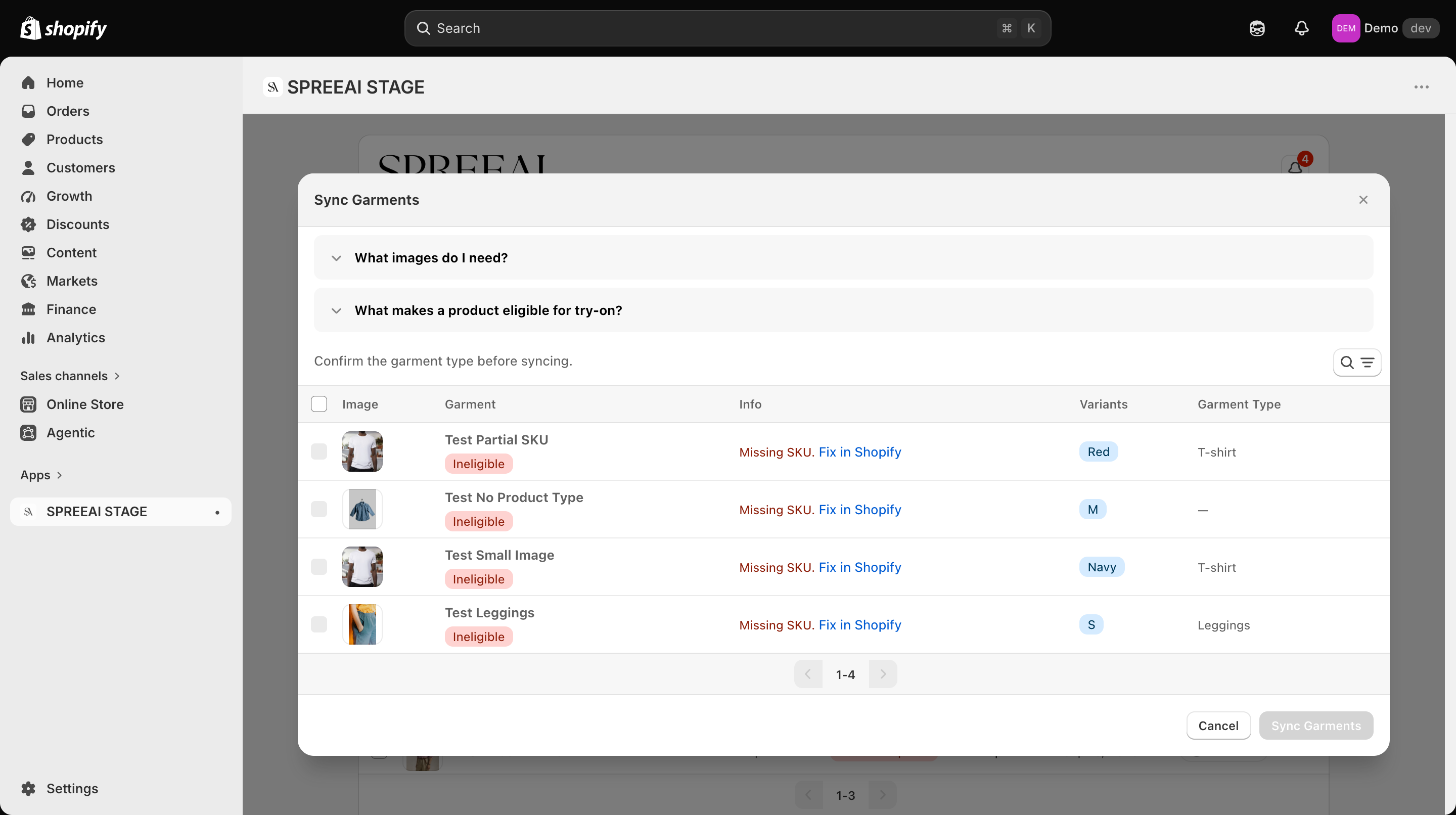Go to Products in sidebar

74,140
